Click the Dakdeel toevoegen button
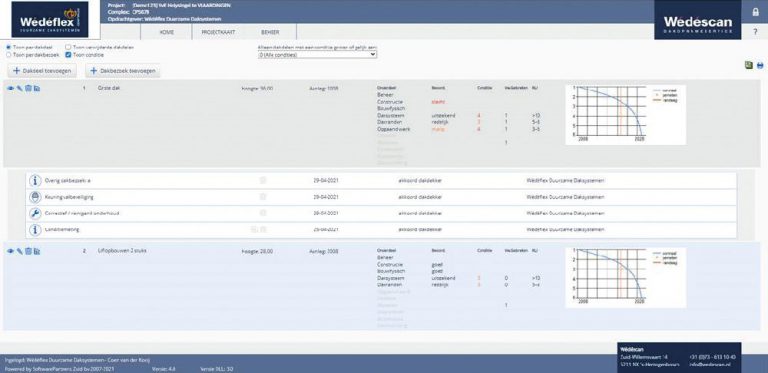The image size is (768, 373). coord(42,71)
